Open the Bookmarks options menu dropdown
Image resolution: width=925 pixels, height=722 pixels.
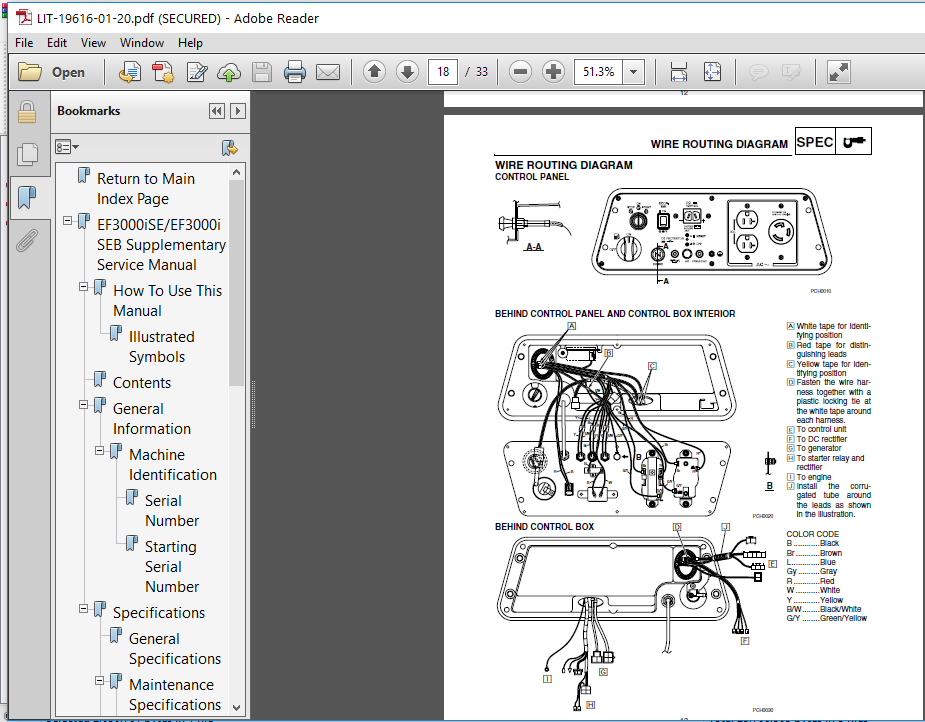tap(67, 147)
